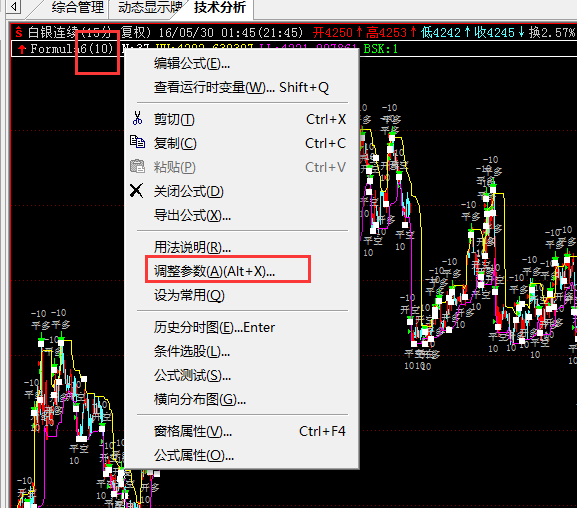
Task: Click the left arrow tab scroll button
Action: pyautogui.click(x=14, y=6)
